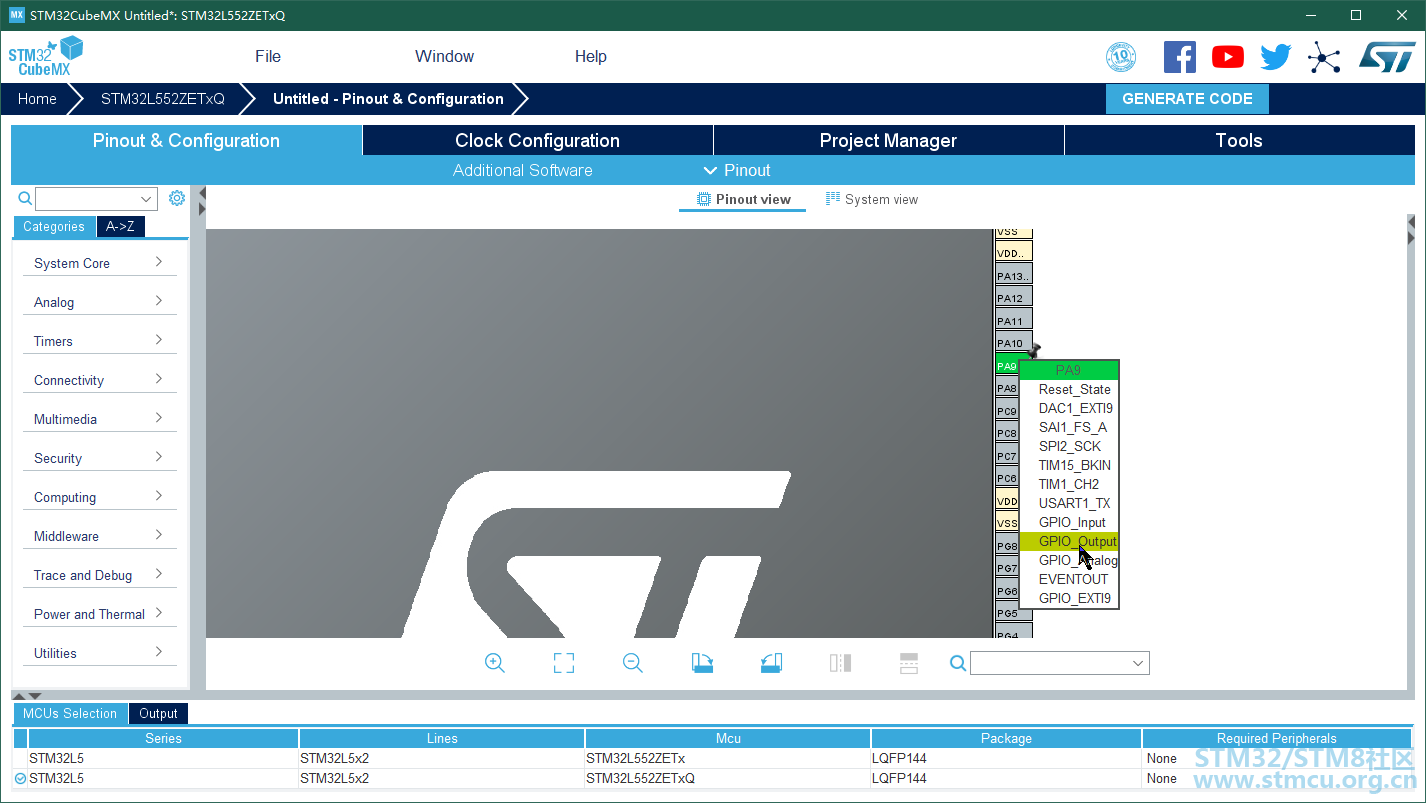Click the pin search magnifier icon
The image size is (1426, 803).
click(958, 663)
